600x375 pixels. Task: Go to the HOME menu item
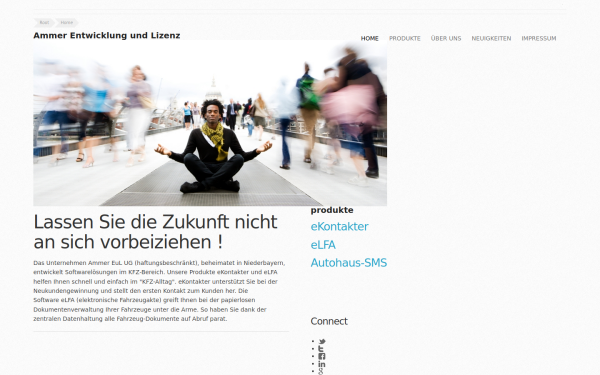(x=370, y=38)
